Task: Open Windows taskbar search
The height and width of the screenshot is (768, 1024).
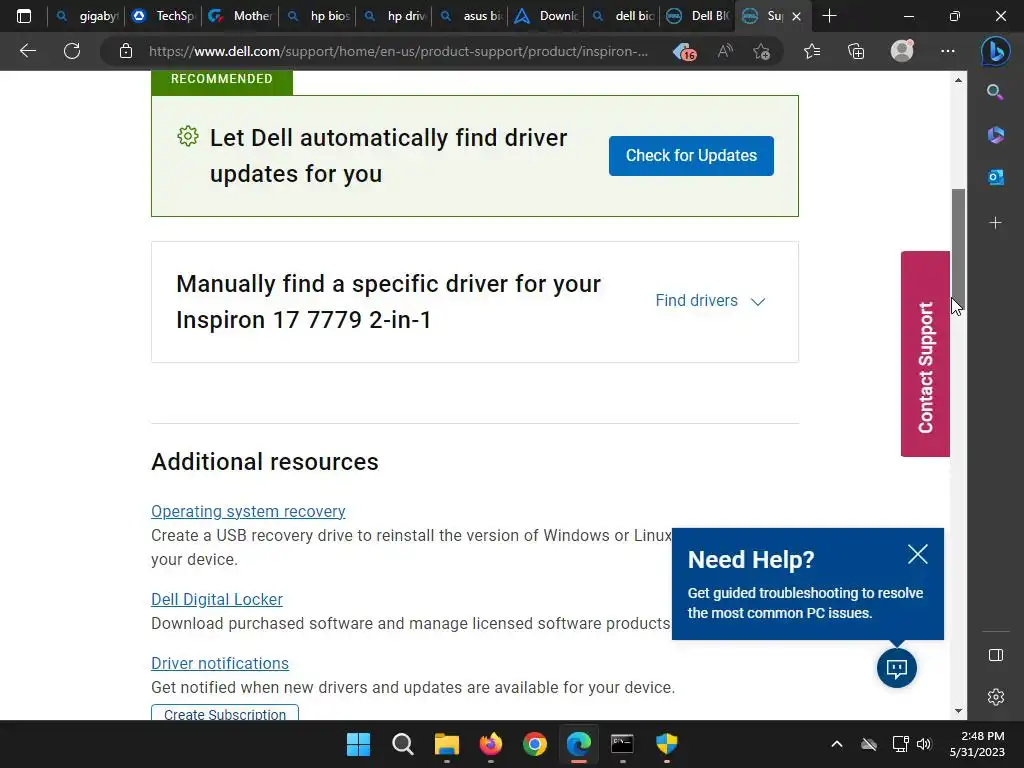Action: point(402,744)
